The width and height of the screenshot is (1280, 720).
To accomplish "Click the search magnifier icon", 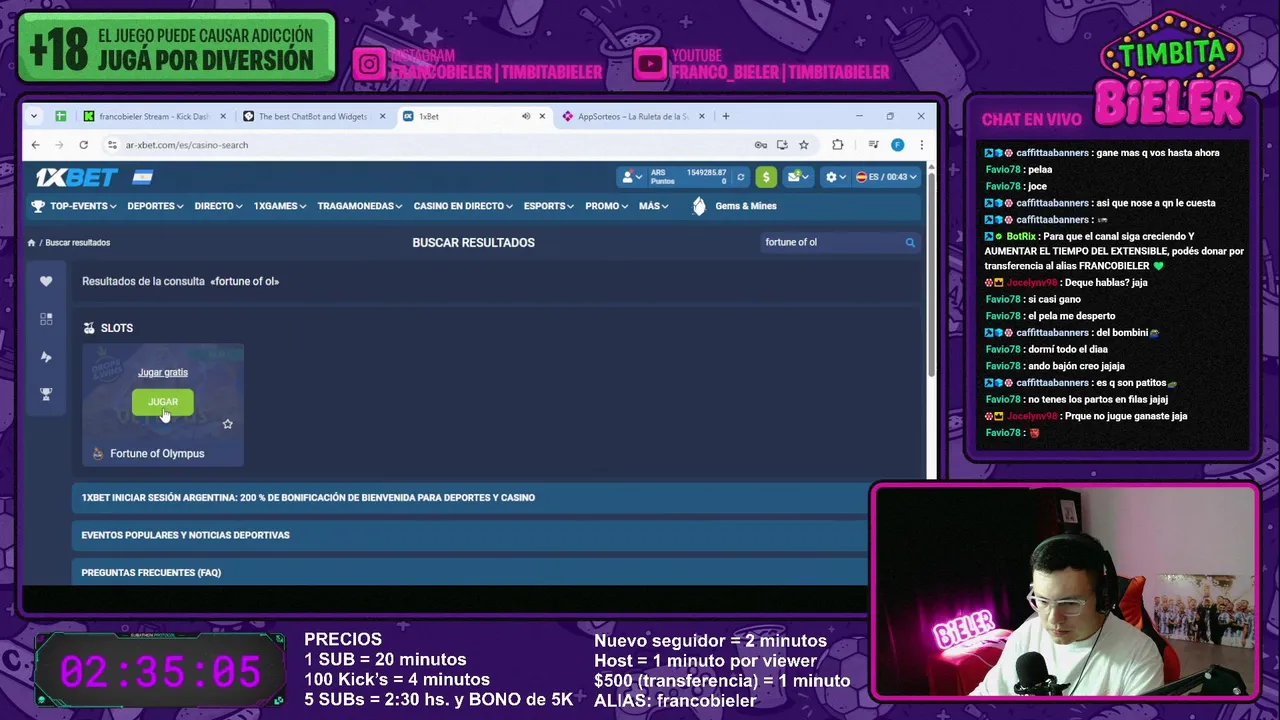I will pyautogui.click(x=910, y=242).
